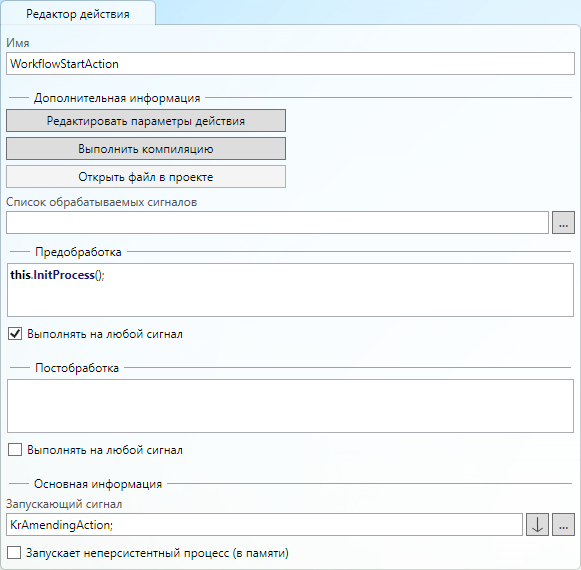
Task: Click the Предобработка section header
Action: (x=78, y=252)
